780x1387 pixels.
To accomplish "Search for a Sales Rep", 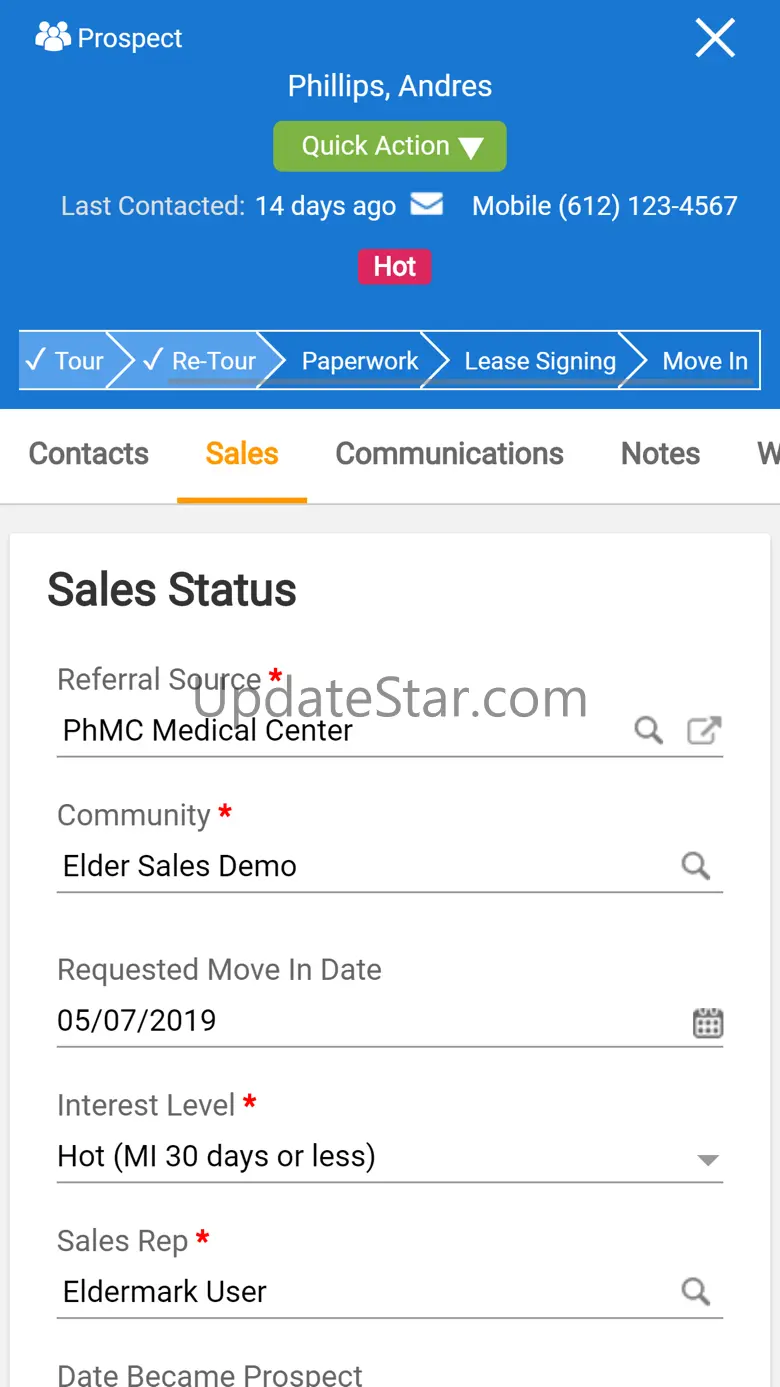I will tap(696, 1292).
